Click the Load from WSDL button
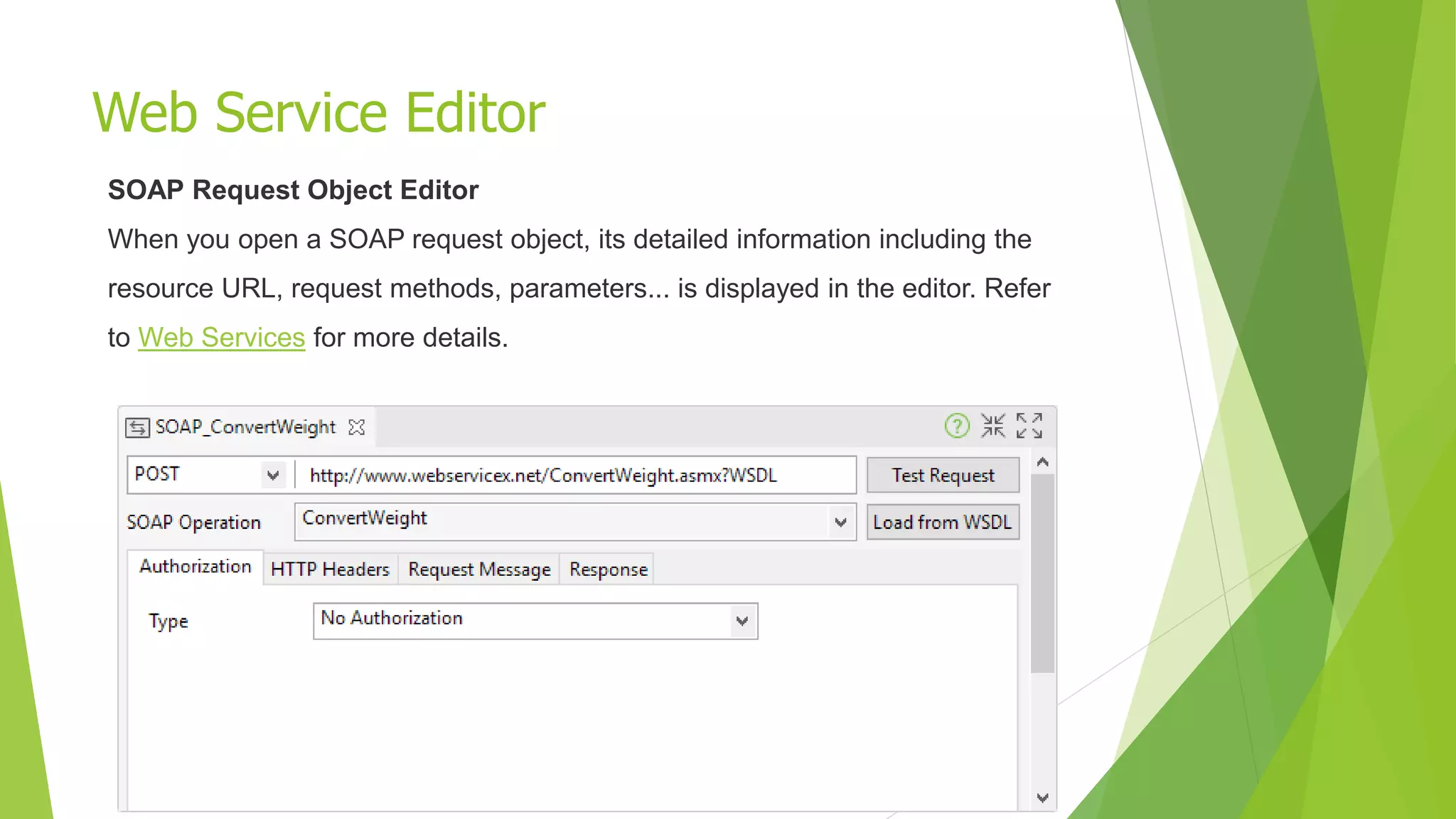 (943, 523)
